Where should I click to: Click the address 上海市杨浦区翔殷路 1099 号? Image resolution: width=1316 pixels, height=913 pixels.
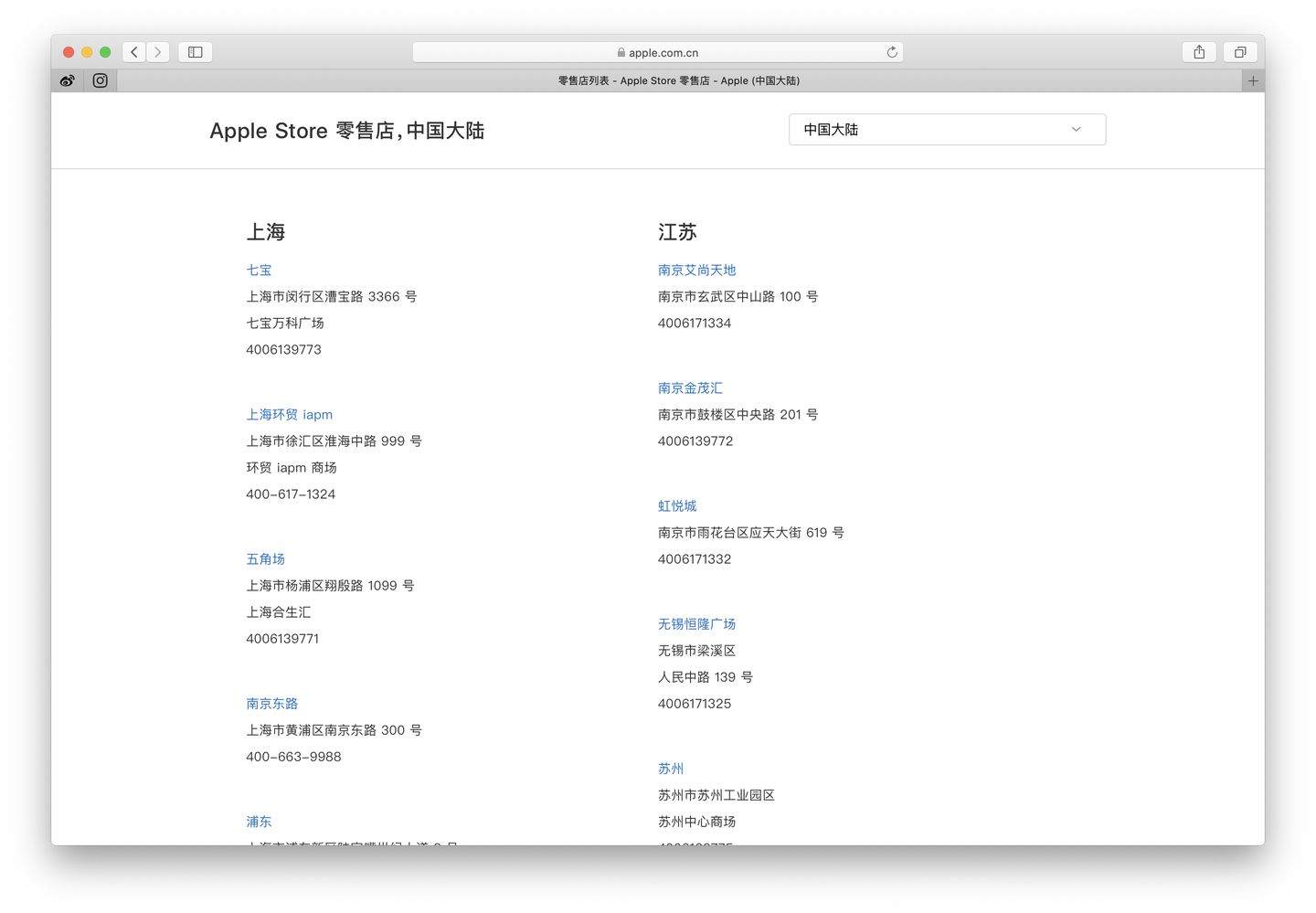tap(330, 585)
